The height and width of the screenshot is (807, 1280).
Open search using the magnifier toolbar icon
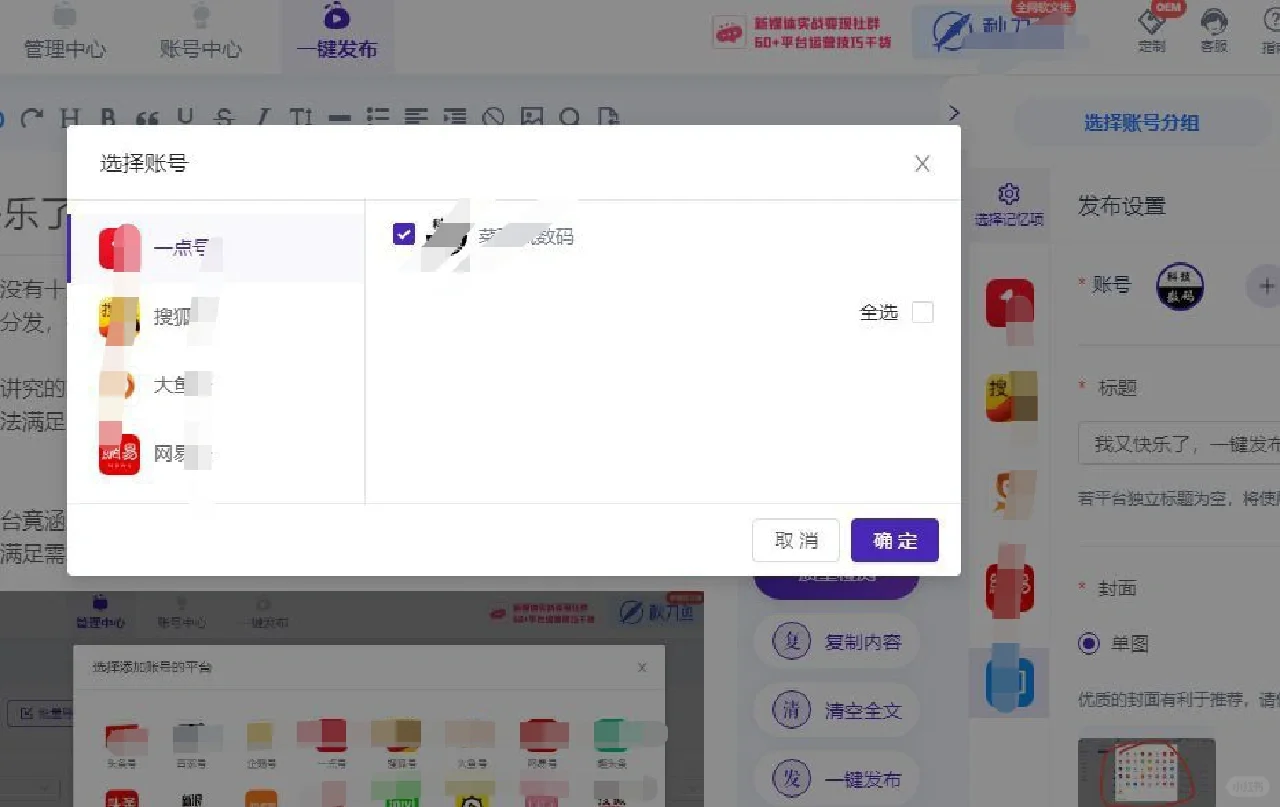tap(568, 118)
